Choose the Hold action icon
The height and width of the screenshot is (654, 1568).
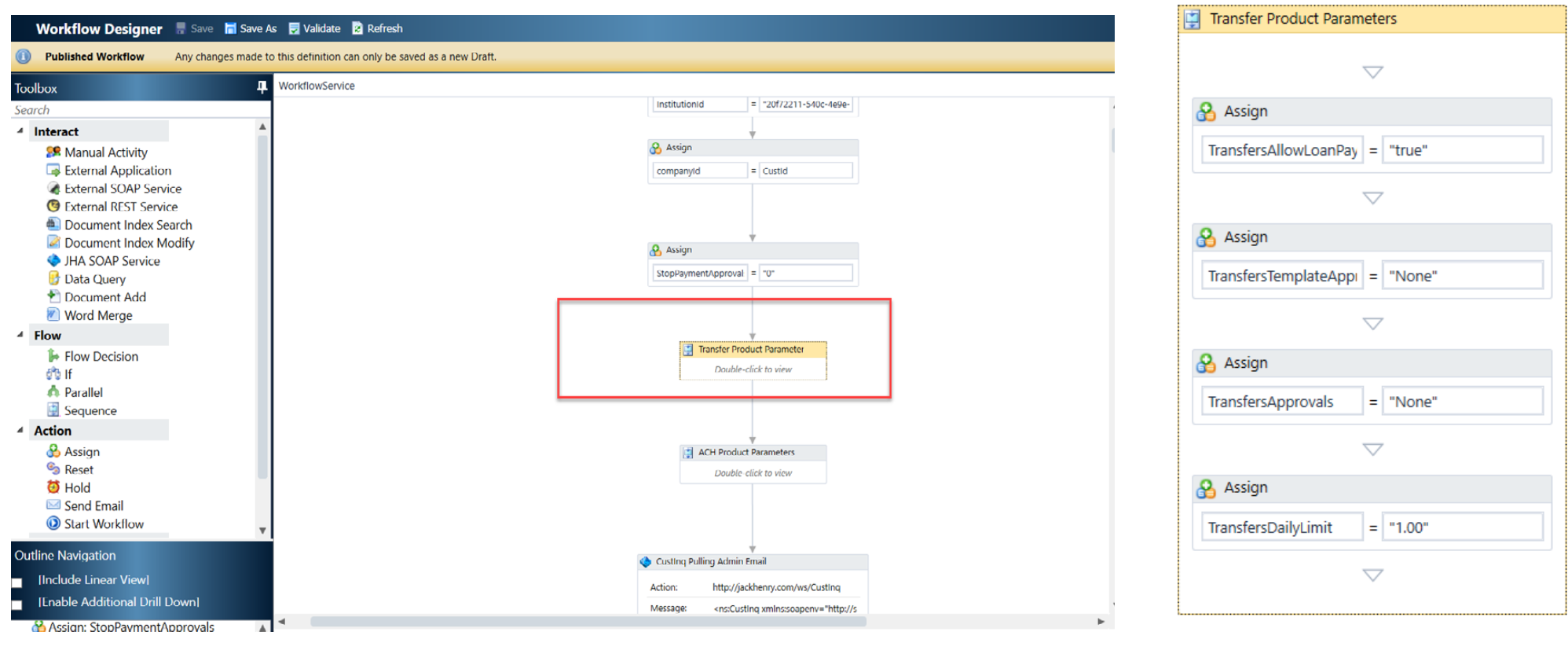click(x=53, y=487)
